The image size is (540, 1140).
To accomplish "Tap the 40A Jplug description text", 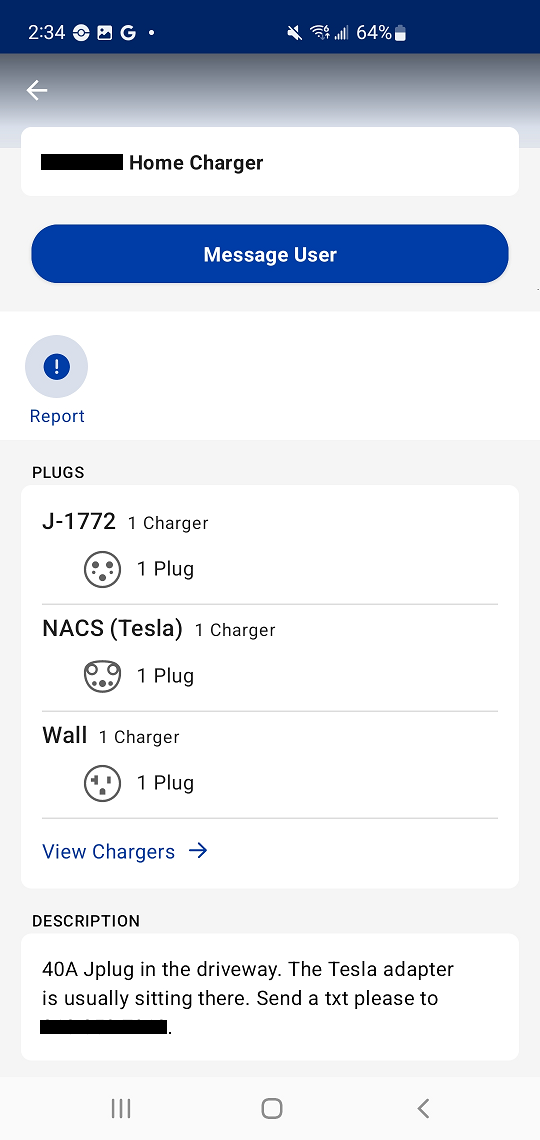I will pyautogui.click(x=247, y=998).
